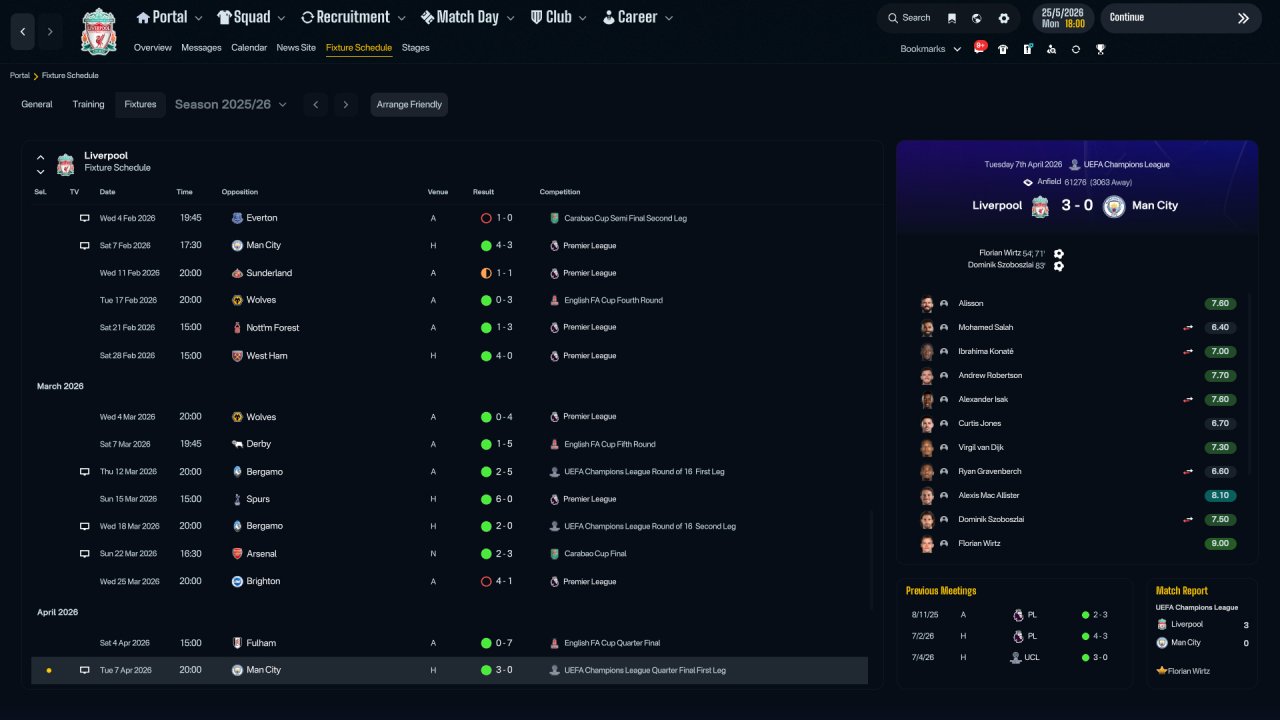Select the Spurs 6 - 0 fixture row

[x=450, y=499]
